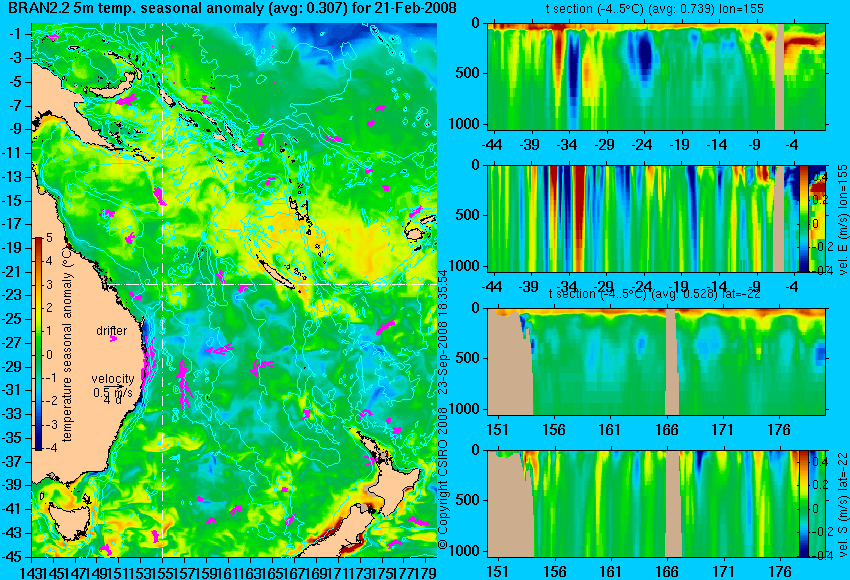Click the magenta drifter marker beside the drifter legend
Image resolution: width=850 pixels, height=580 pixels.
pos(113,339)
